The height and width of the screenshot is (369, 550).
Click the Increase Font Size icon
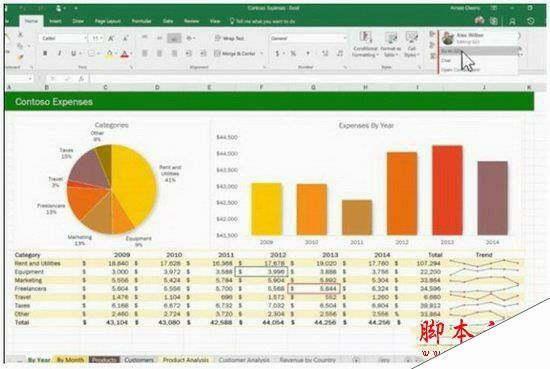(111, 38)
